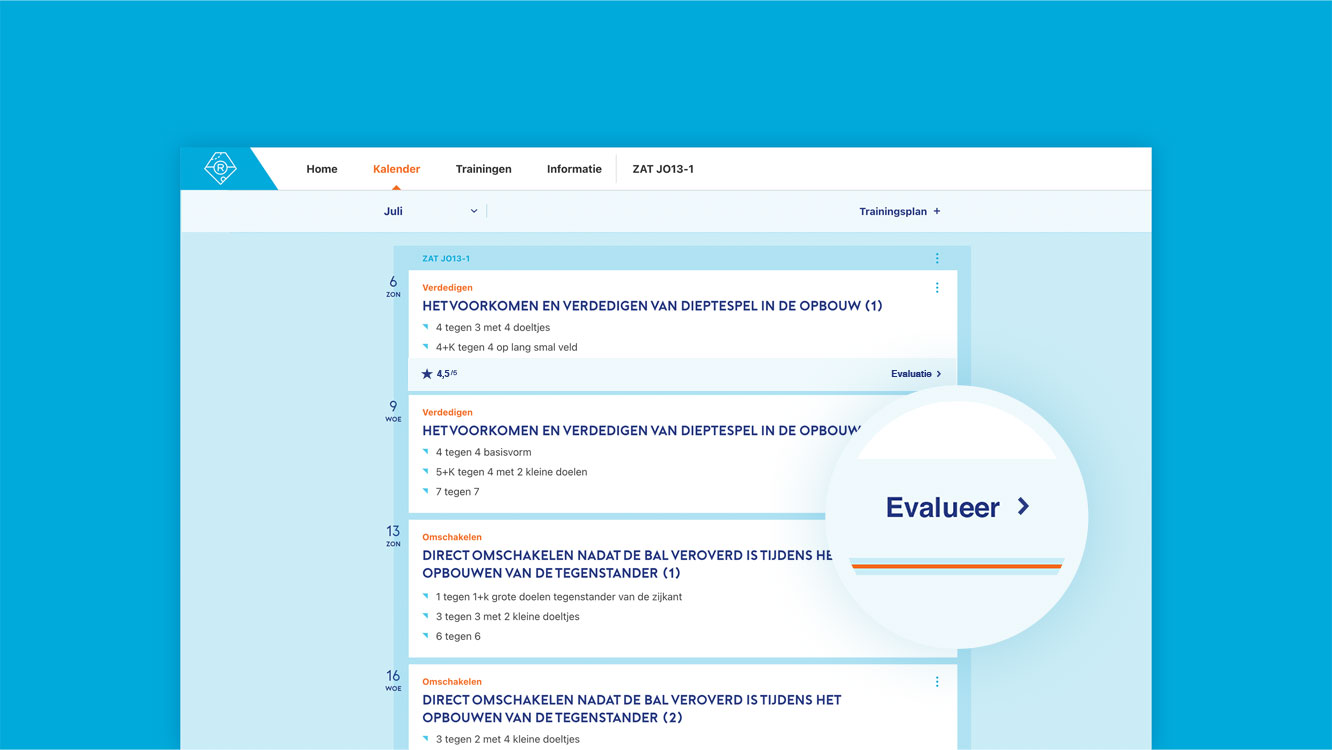The height and width of the screenshot is (750, 1332).
Task: Click arrow icon beside '7 tegen 7'
Action: tap(426, 492)
